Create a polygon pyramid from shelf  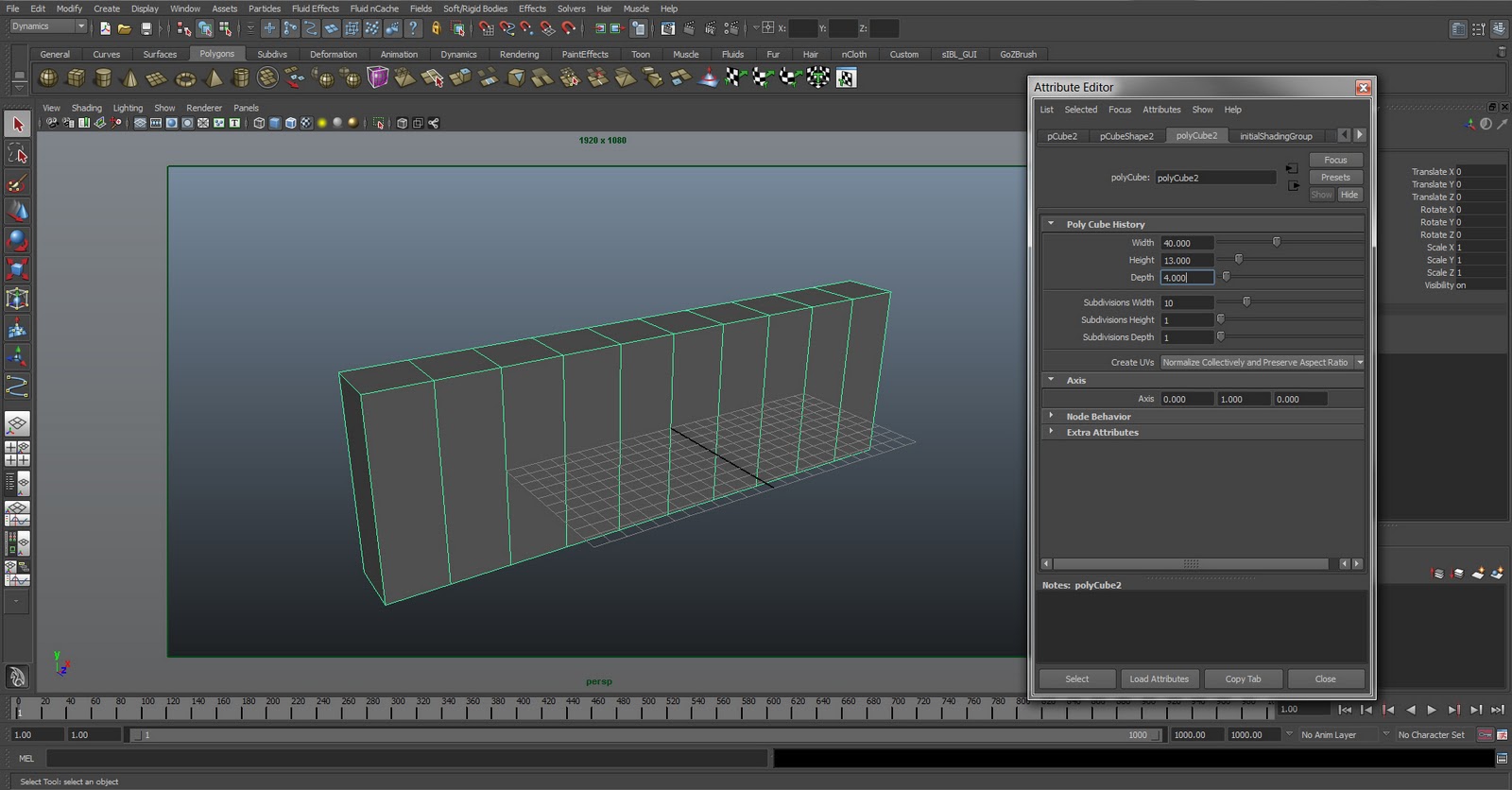(214, 77)
